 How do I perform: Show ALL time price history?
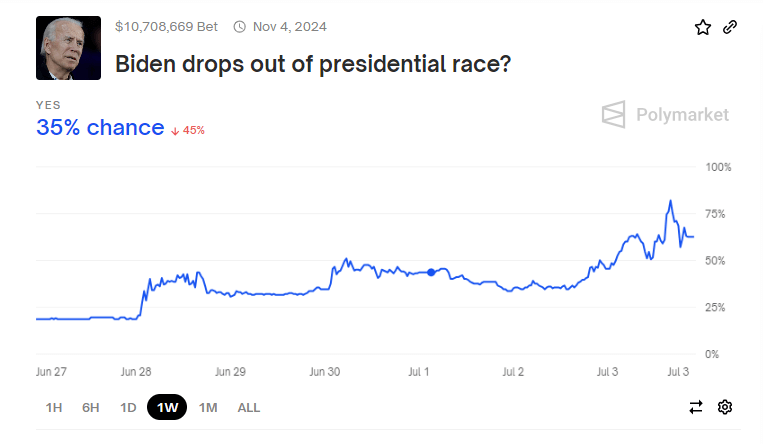(249, 407)
